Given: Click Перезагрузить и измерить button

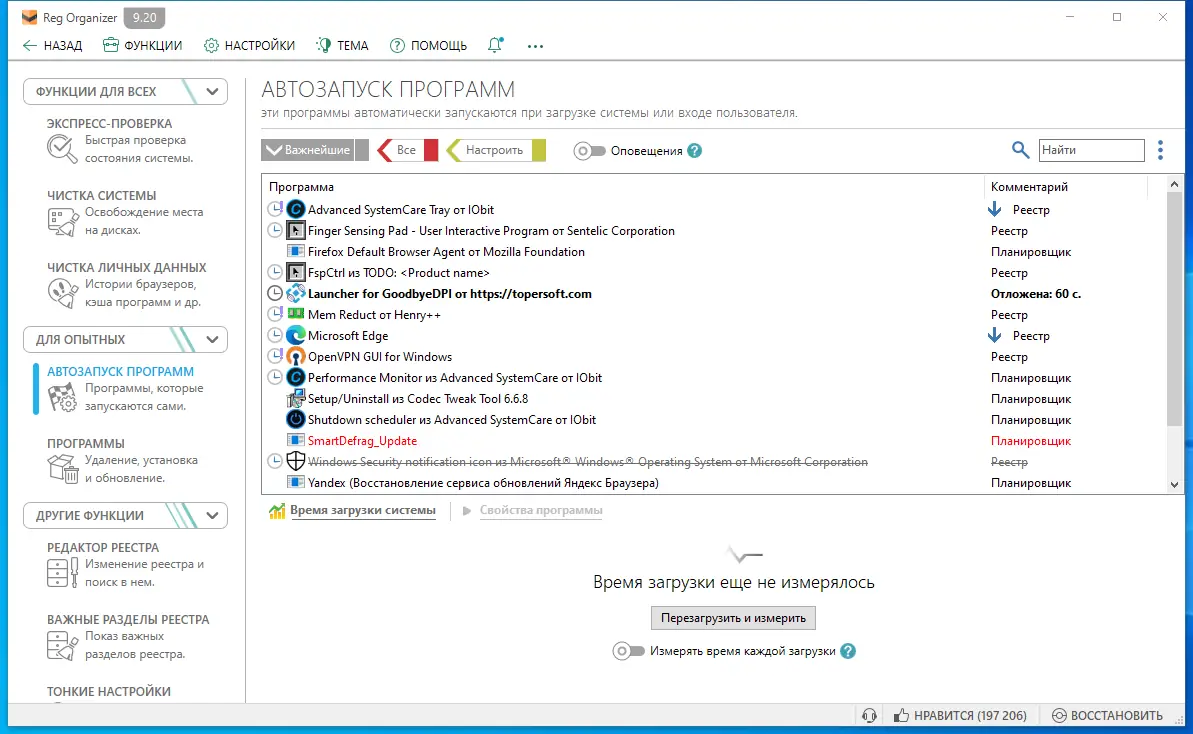Looking at the screenshot, I should click(733, 618).
